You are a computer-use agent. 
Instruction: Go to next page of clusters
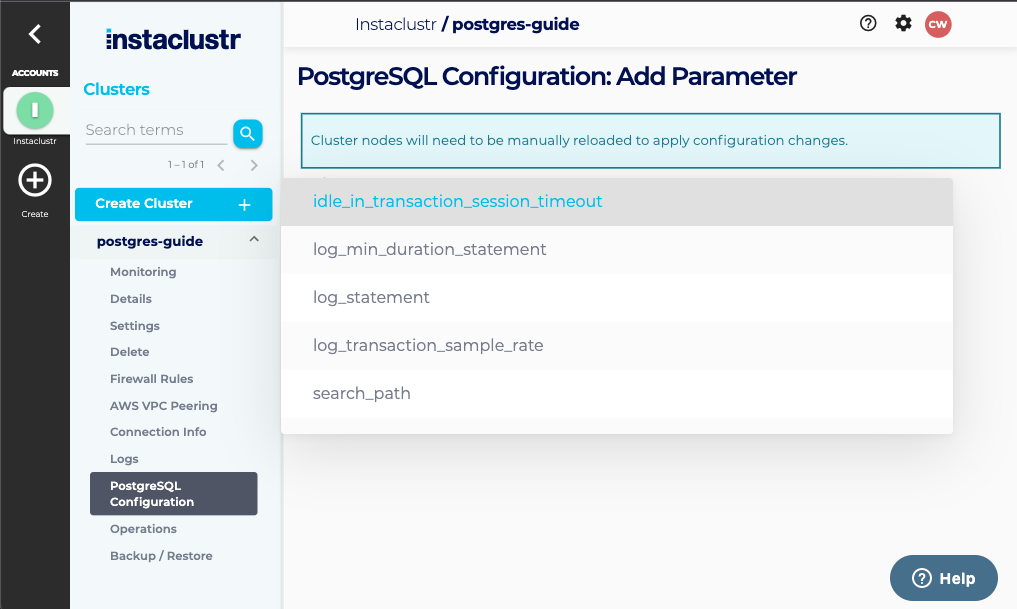tap(254, 165)
